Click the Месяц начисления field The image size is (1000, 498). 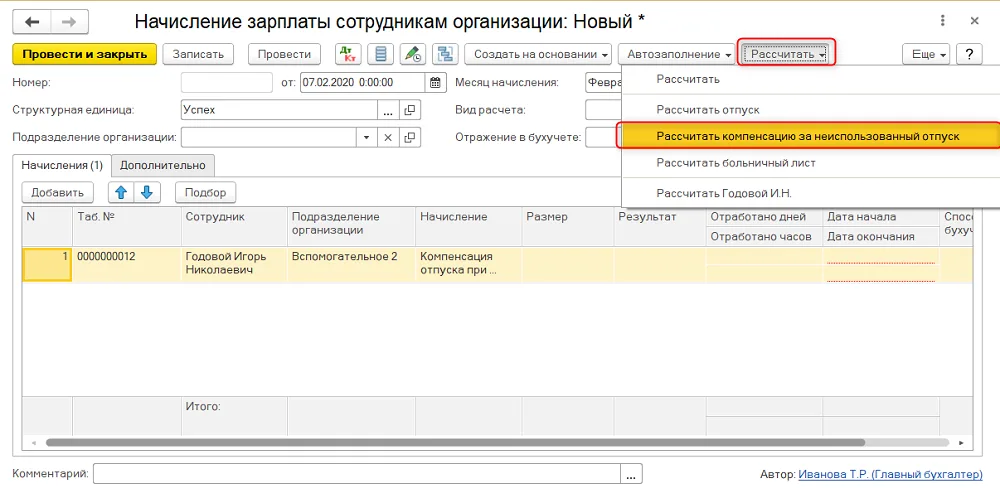pos(603,82)
